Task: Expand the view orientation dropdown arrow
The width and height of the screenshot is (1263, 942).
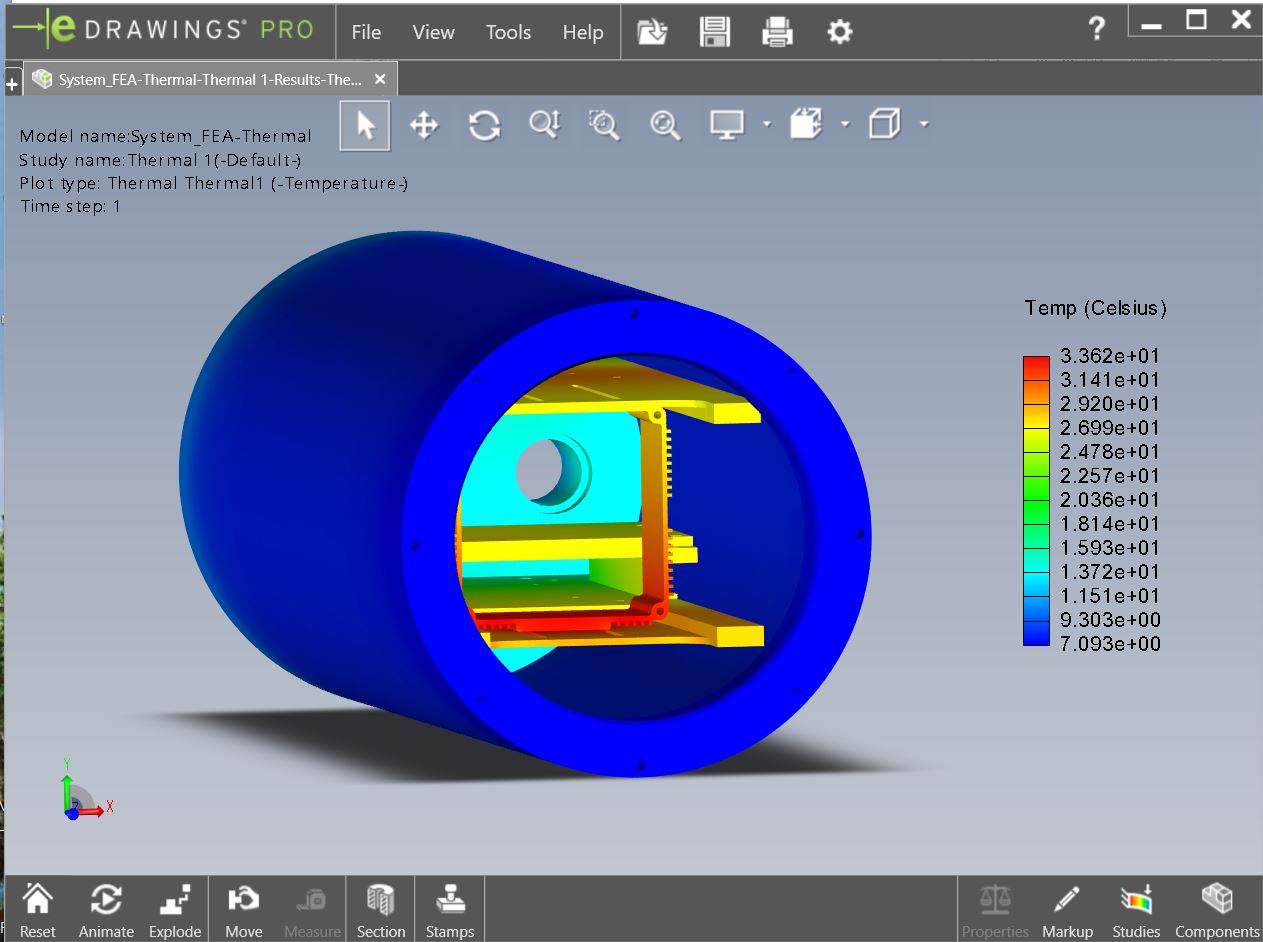Action: pos(845,125)
